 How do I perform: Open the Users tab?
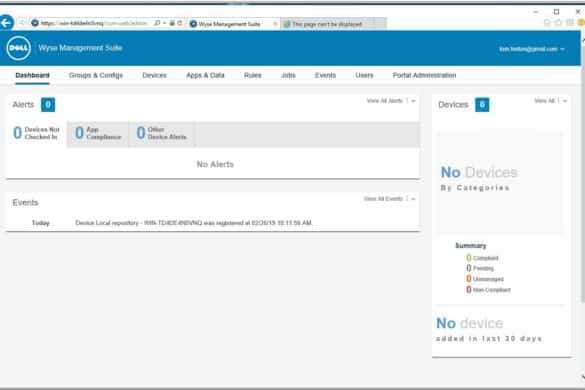364,75
